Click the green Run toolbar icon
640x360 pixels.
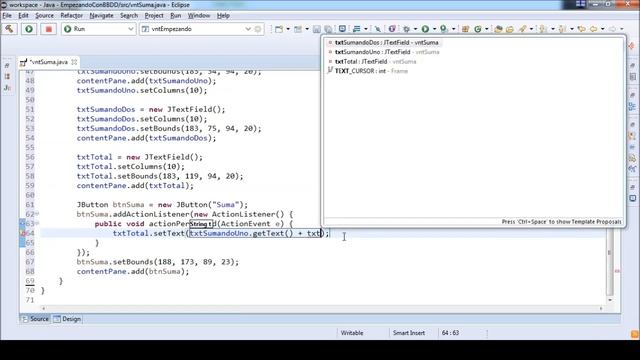(425, 29)
